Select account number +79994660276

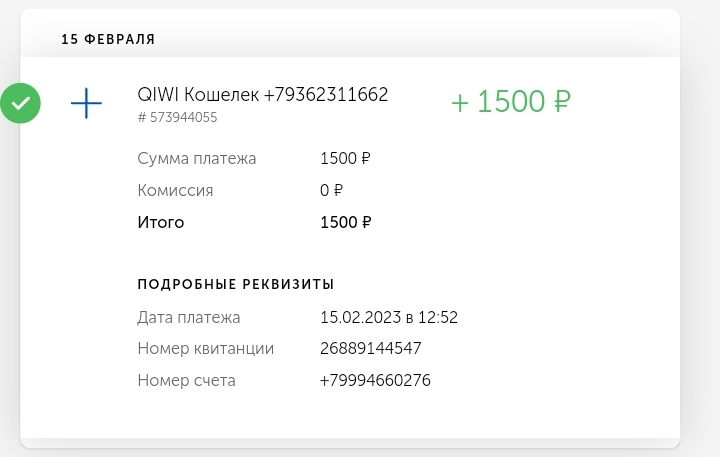click(375, 381)
